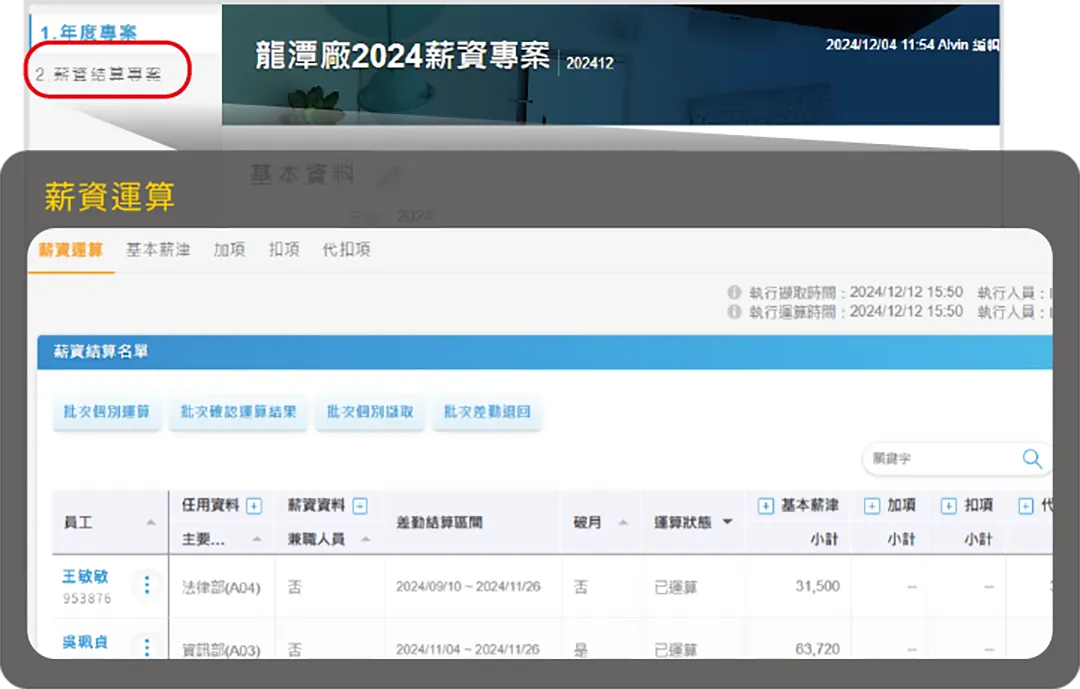Click the info icon beside 執行擷取時間
Screen dimensions: 1080x689
coord(733,292)
